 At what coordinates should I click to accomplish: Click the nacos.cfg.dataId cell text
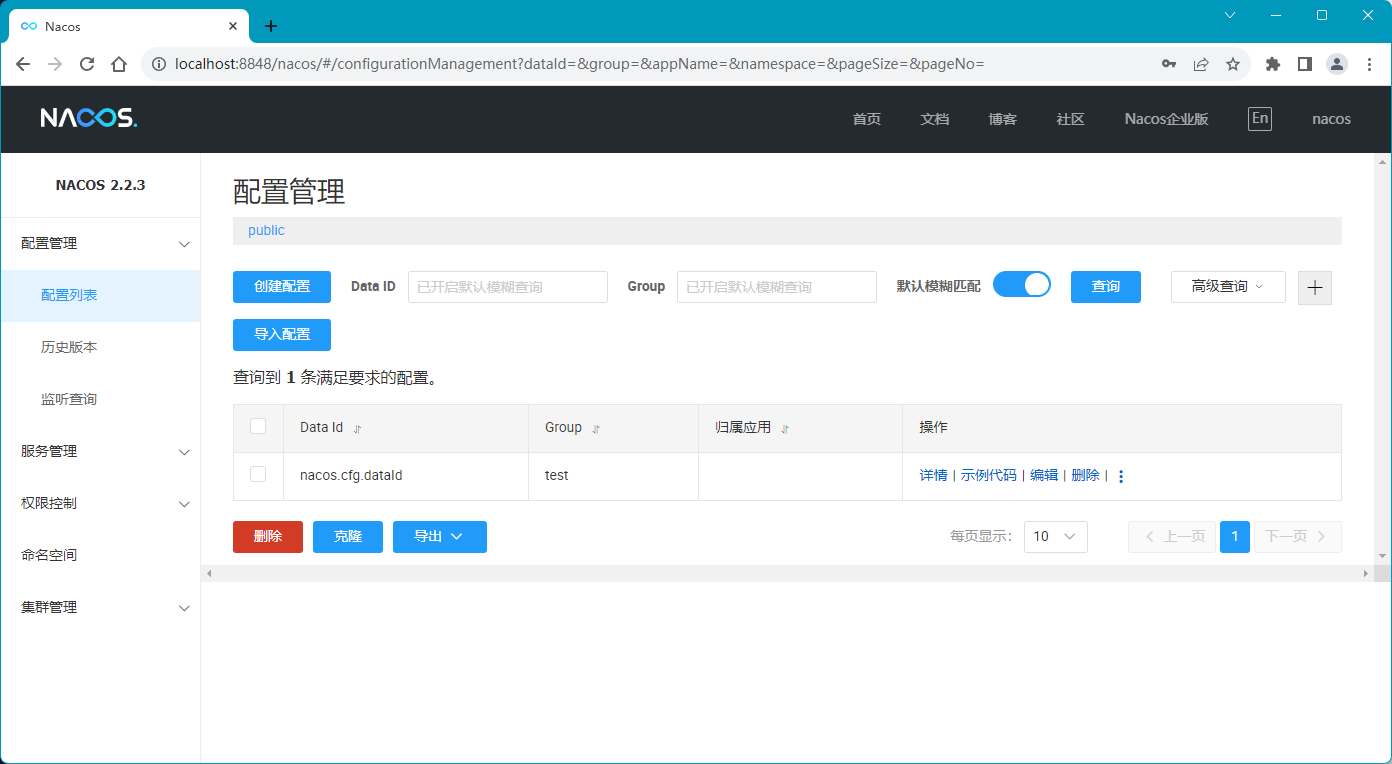(x=351, y=475)
